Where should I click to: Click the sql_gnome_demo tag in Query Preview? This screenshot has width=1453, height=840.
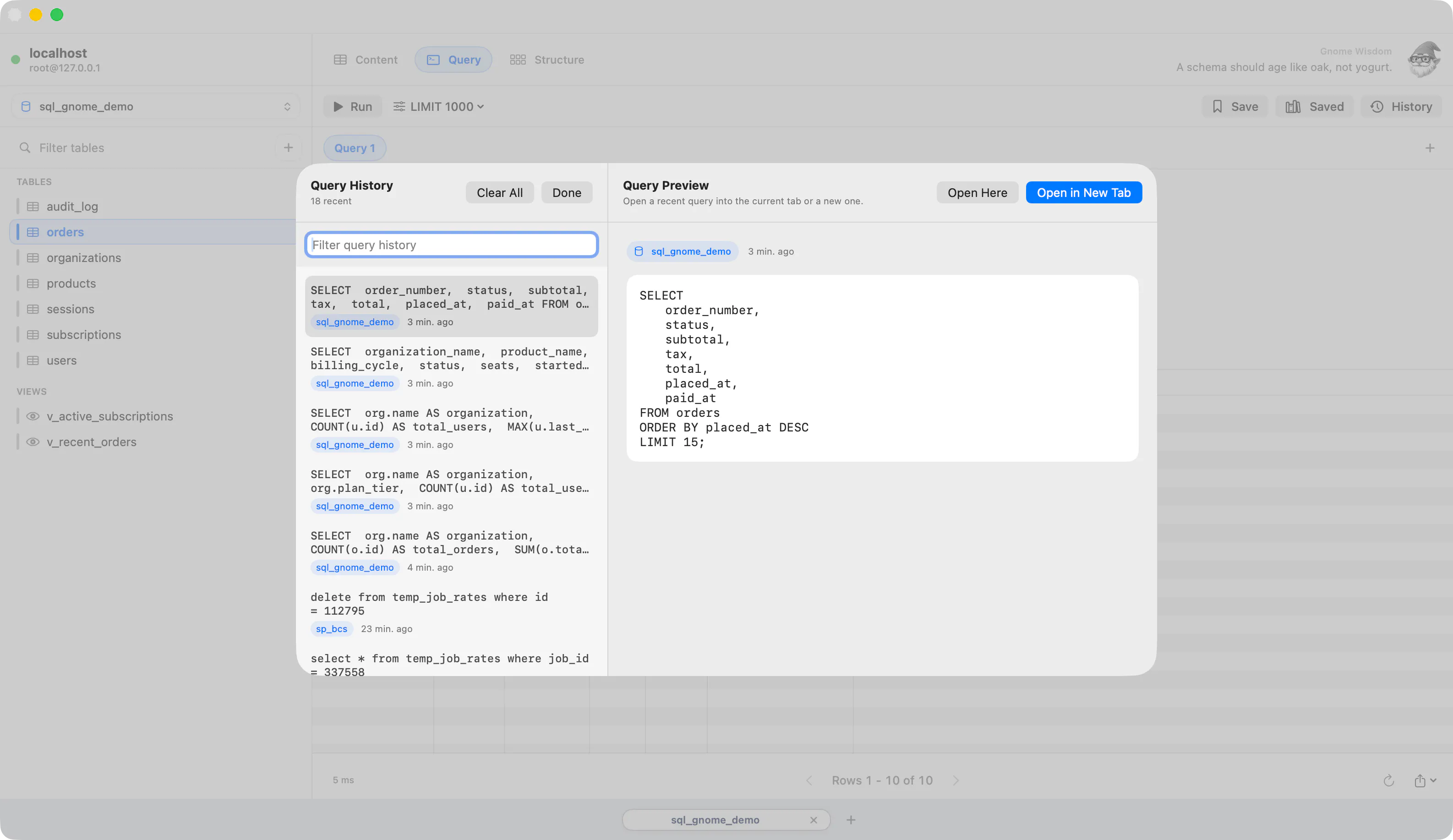tap(683, 251)
